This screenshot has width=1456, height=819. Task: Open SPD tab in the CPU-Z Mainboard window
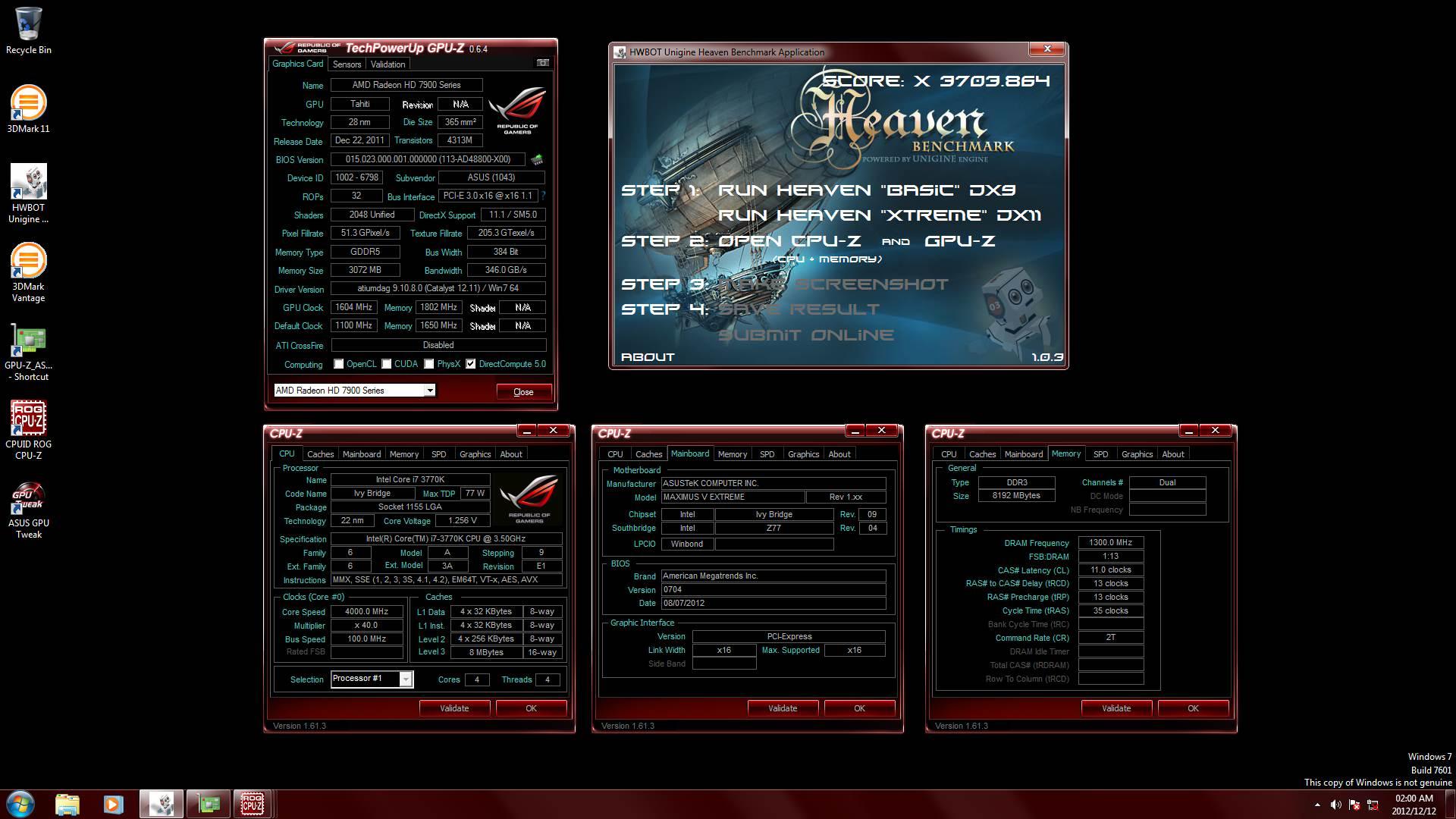767,454
